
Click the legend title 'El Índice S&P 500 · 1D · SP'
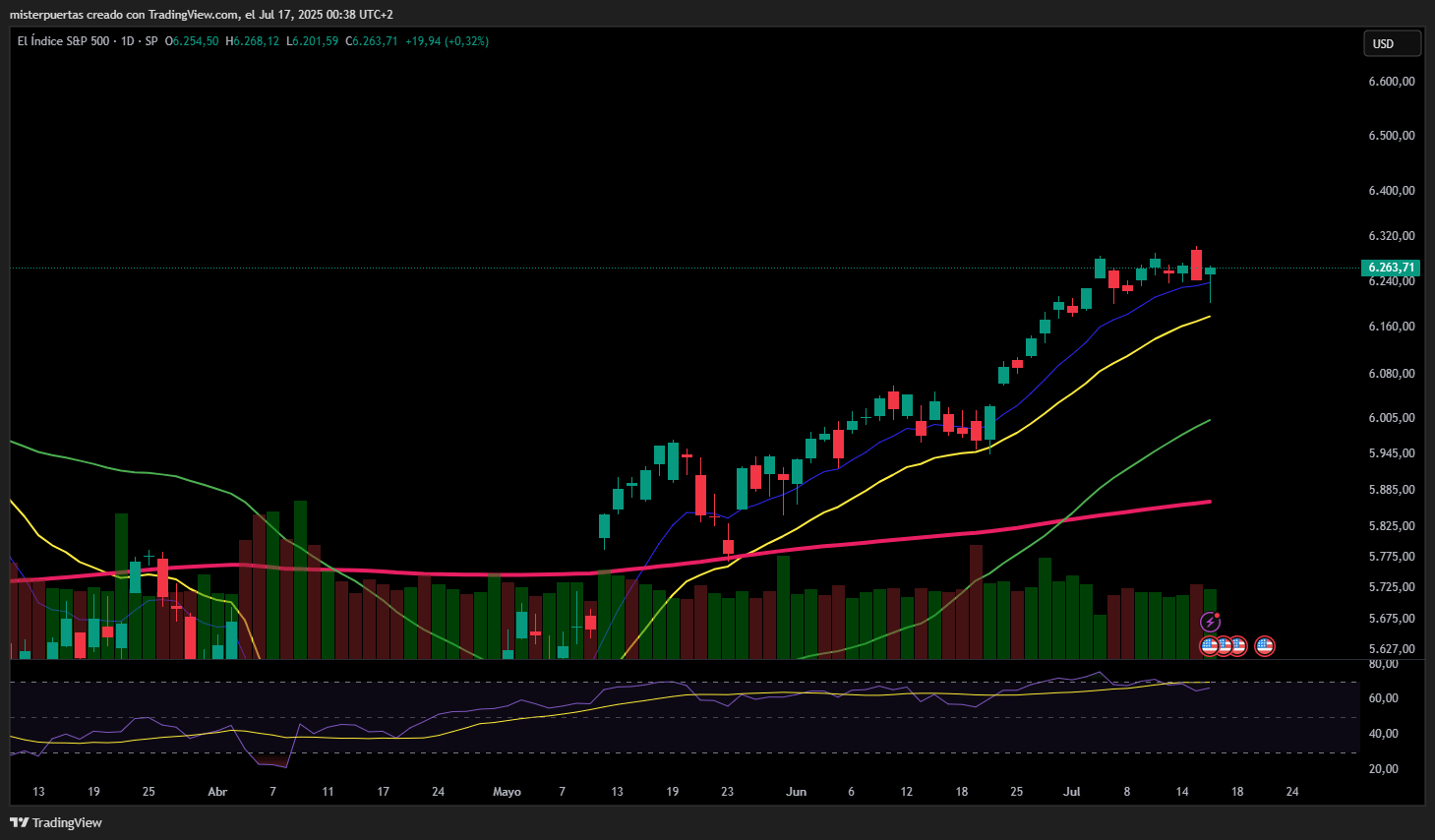88,41
